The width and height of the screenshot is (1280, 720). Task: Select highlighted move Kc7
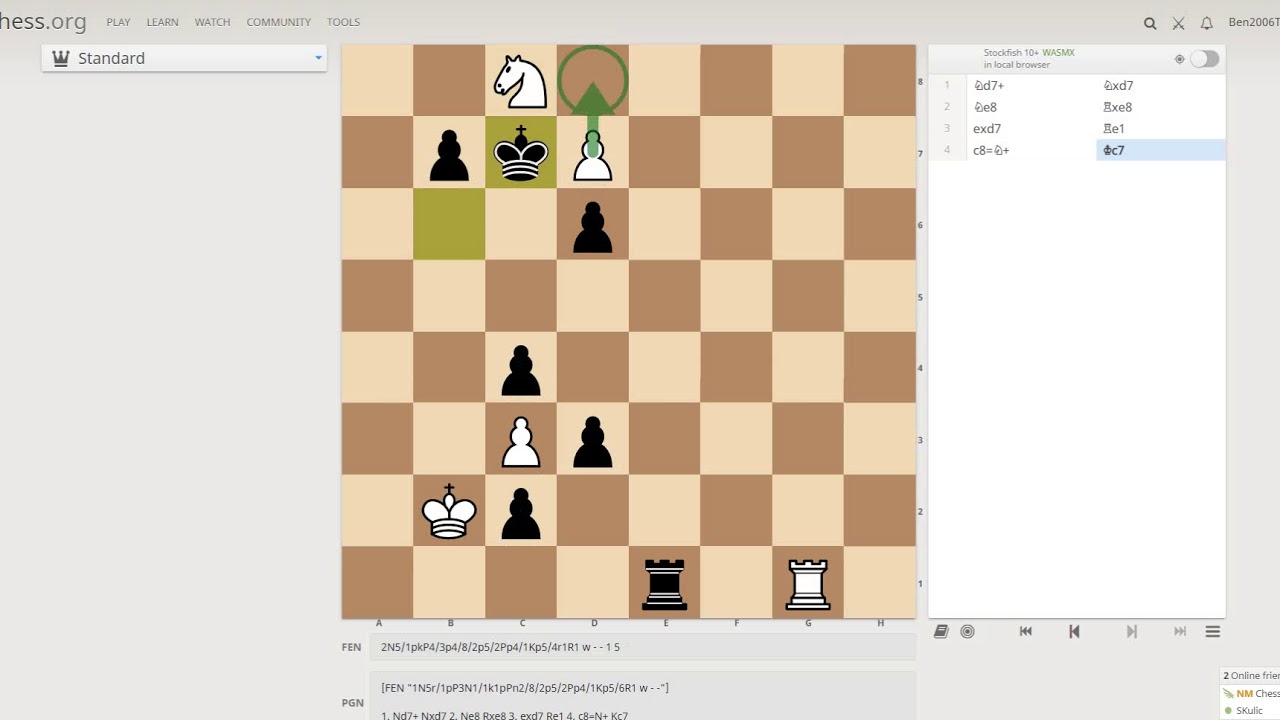tap(1161, 150)
